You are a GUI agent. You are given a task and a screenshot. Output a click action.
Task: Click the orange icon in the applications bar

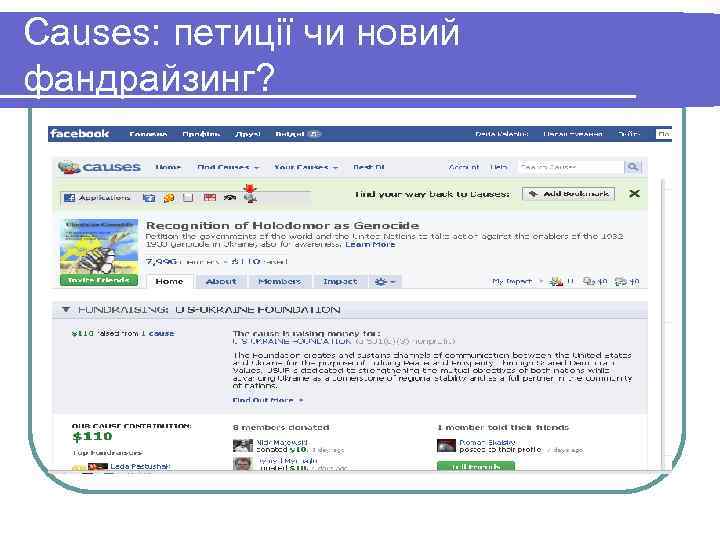point(169,198)
